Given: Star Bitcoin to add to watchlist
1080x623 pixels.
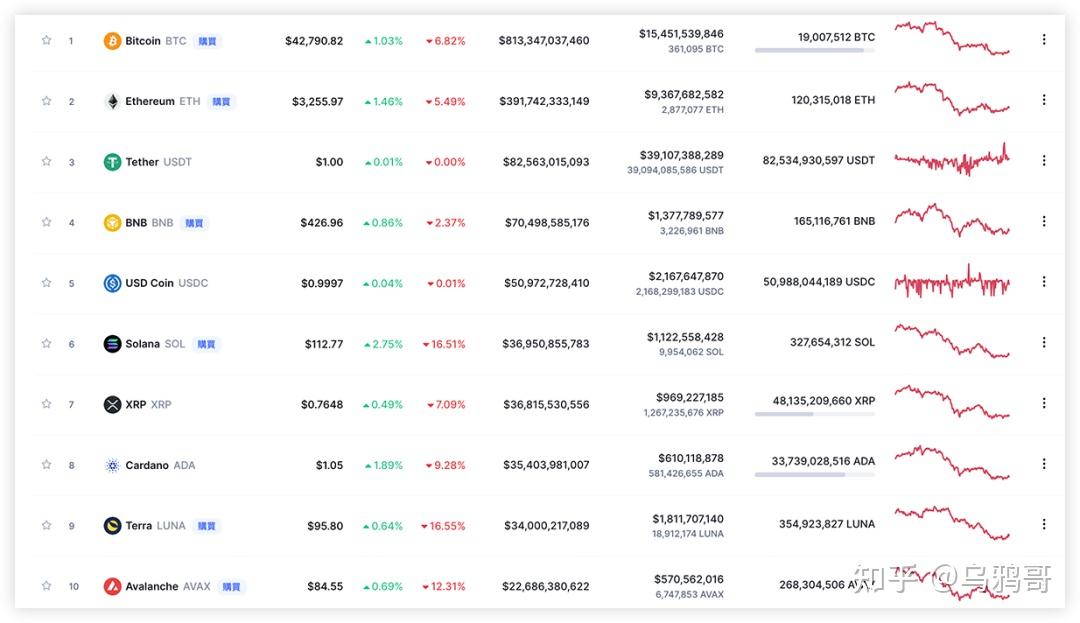Looking at the screenshot, I should pos(46,40).
